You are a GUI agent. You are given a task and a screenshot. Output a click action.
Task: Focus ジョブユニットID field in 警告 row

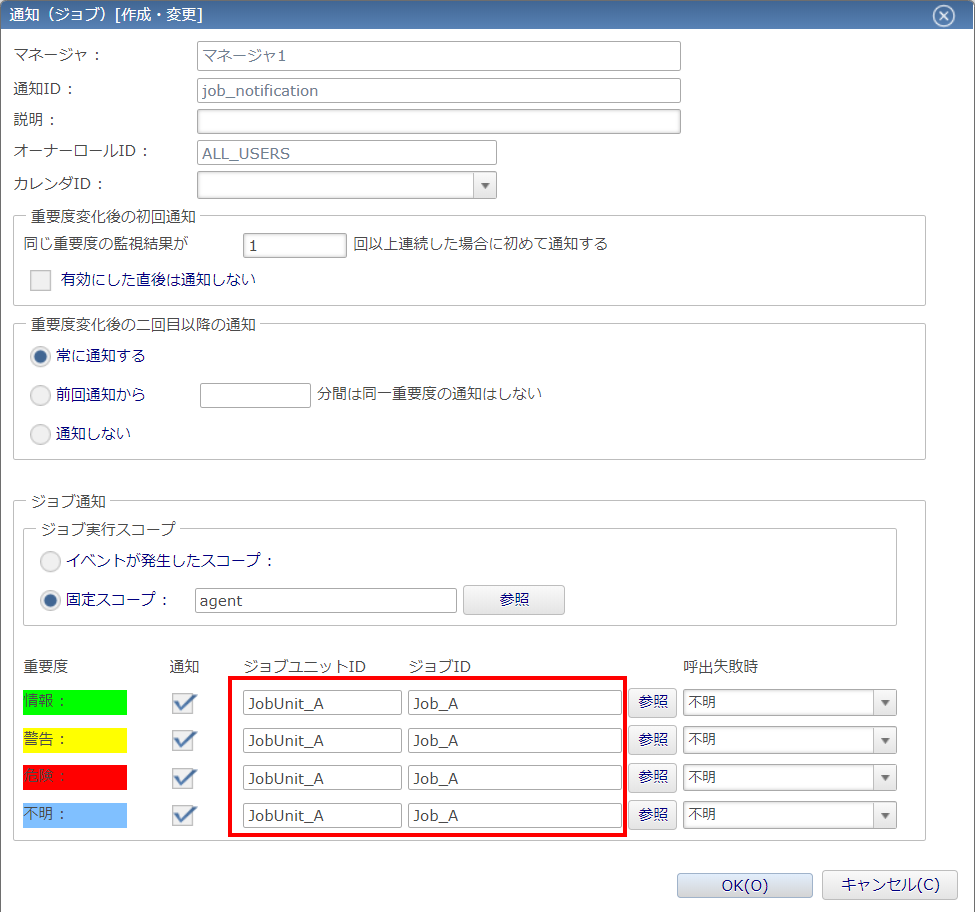pyautogui.click(x=322, y=740)
